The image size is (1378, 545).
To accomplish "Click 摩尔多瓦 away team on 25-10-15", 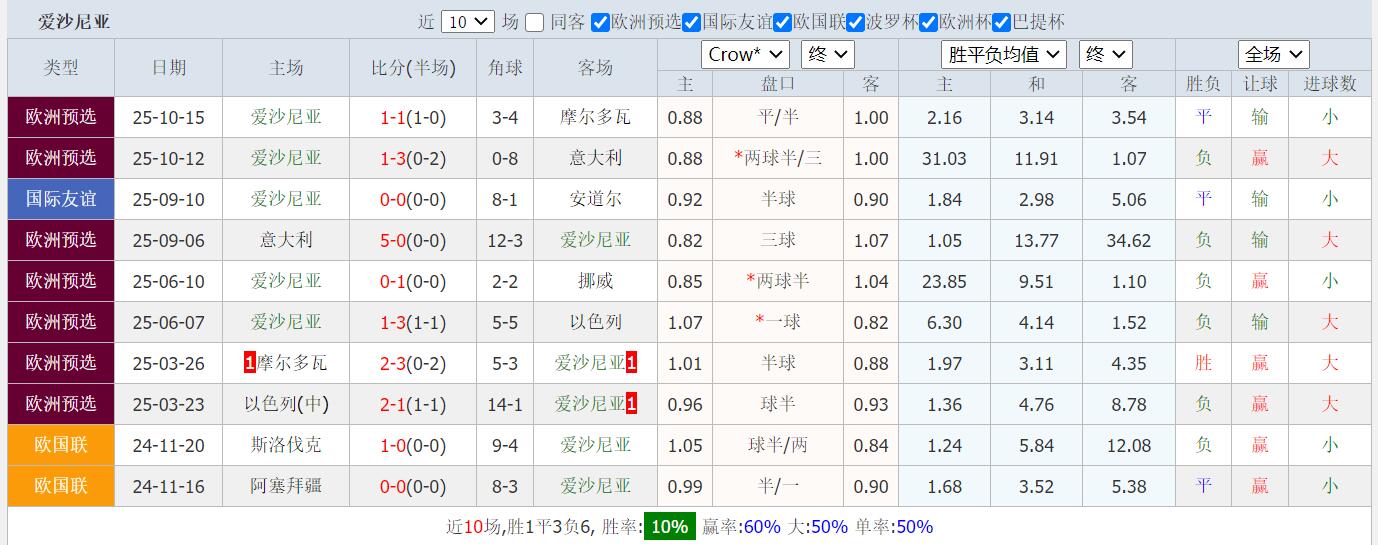I will click(x=595, y=118).
